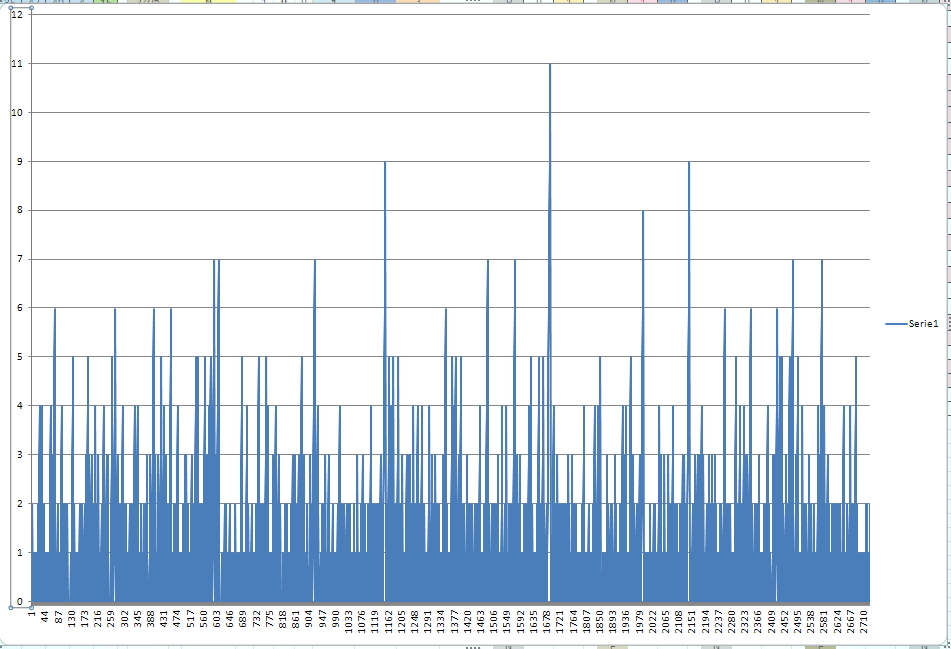Click the y-axis label 4

pos(20,406)
